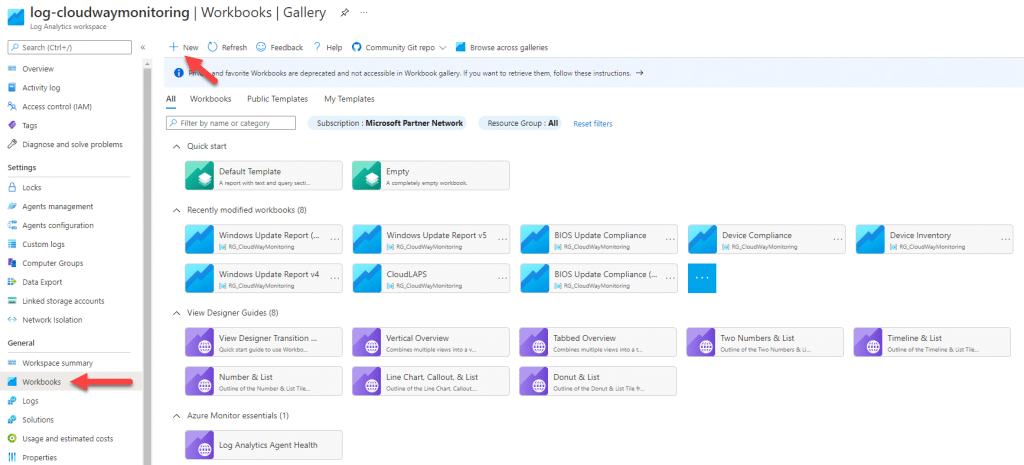
Task: Refresh the workbooks gallery
Action: (227, 47)
